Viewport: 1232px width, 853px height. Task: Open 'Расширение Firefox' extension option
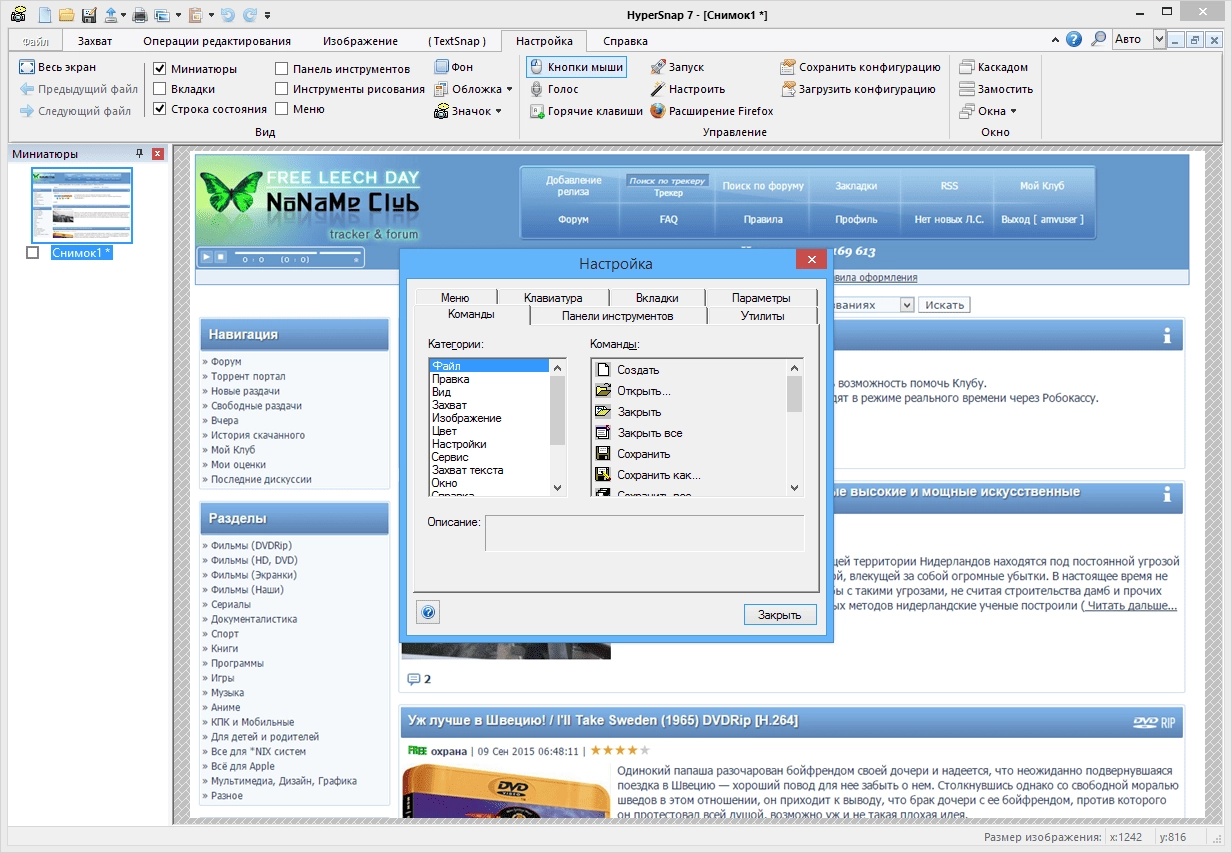tap(712, 111)
